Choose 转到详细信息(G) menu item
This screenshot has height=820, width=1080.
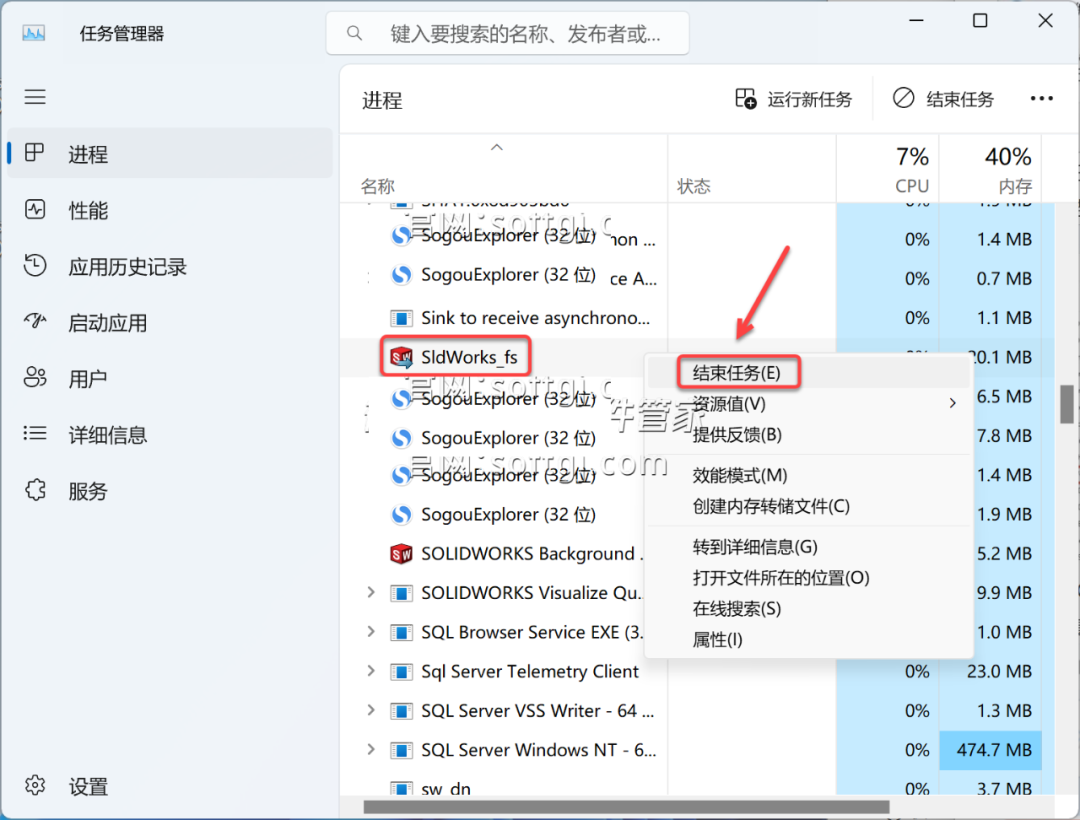tap(809, 547)
